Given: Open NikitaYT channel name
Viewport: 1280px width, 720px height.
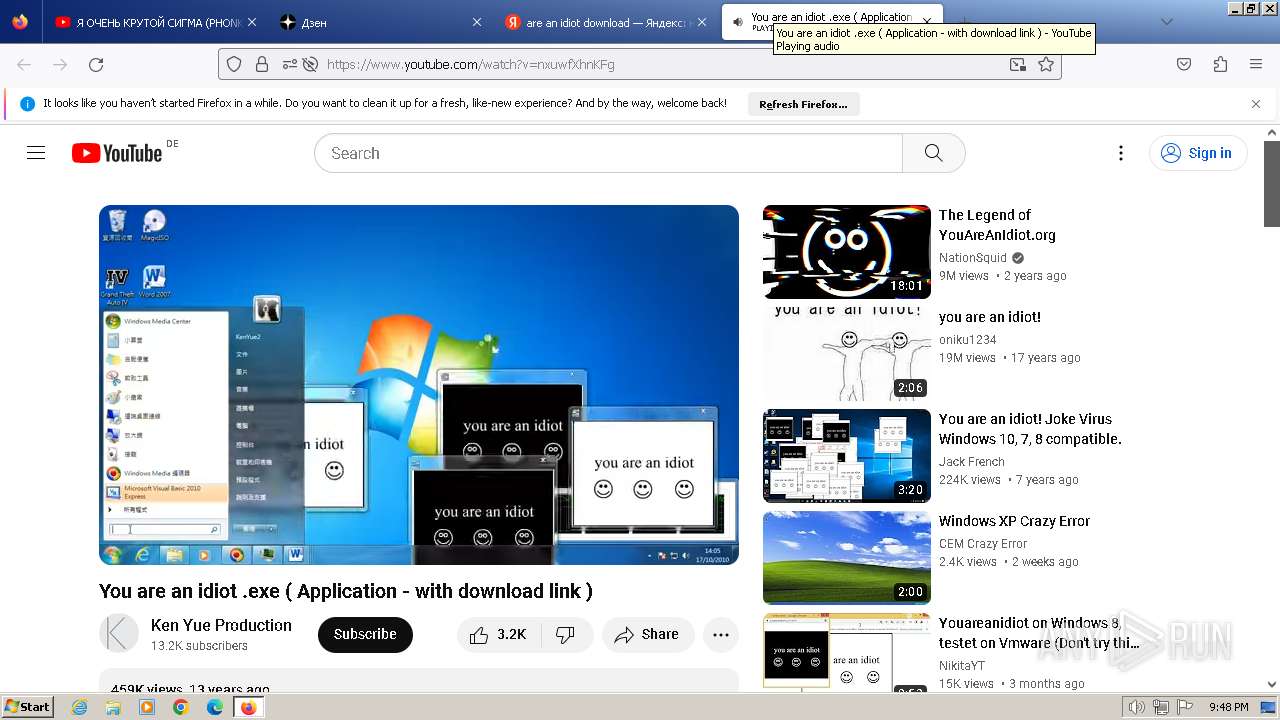Looking at the screenshot, I should [962, 666].
